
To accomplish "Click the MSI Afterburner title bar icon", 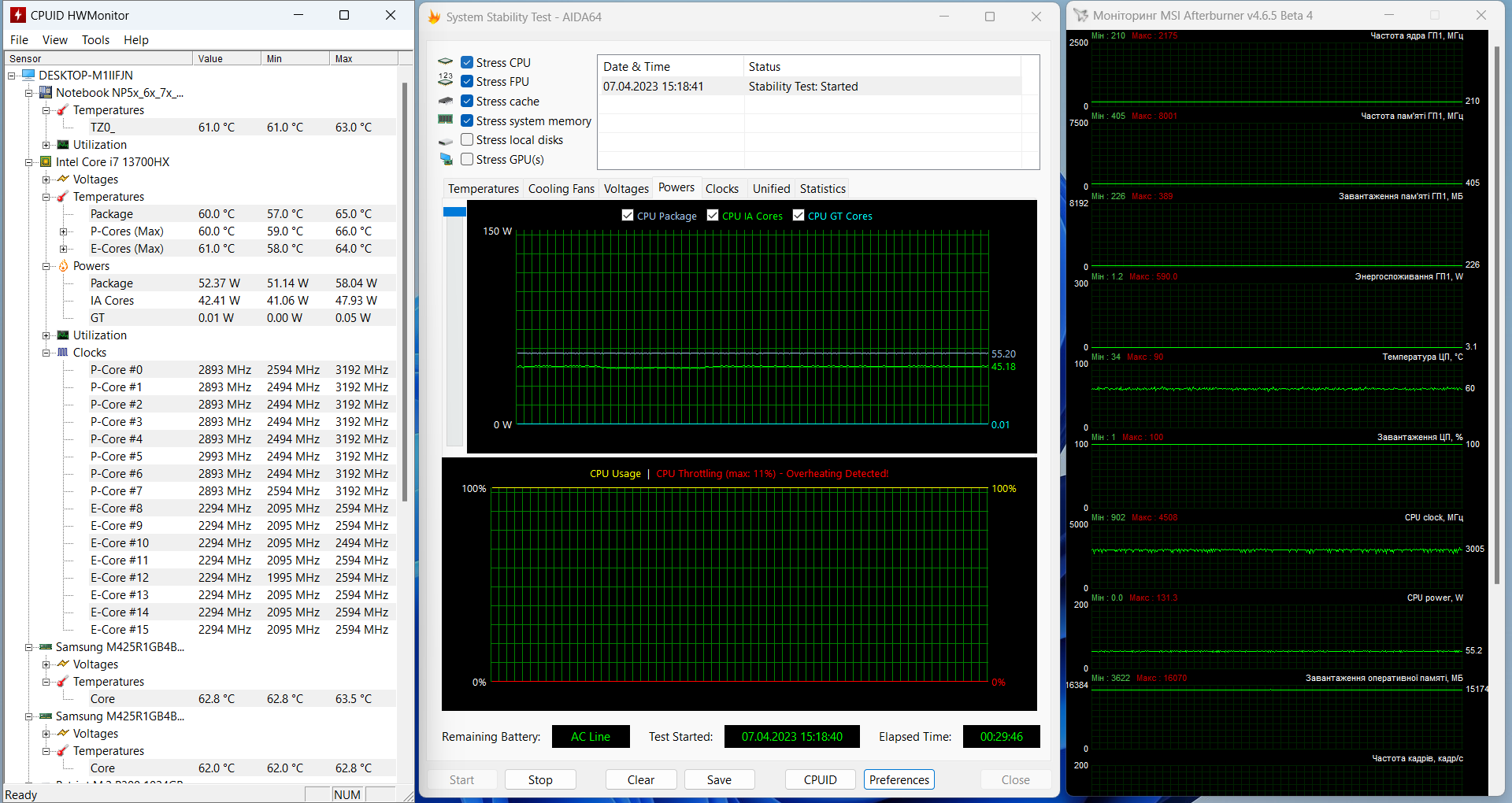I will pos(1080,15).
